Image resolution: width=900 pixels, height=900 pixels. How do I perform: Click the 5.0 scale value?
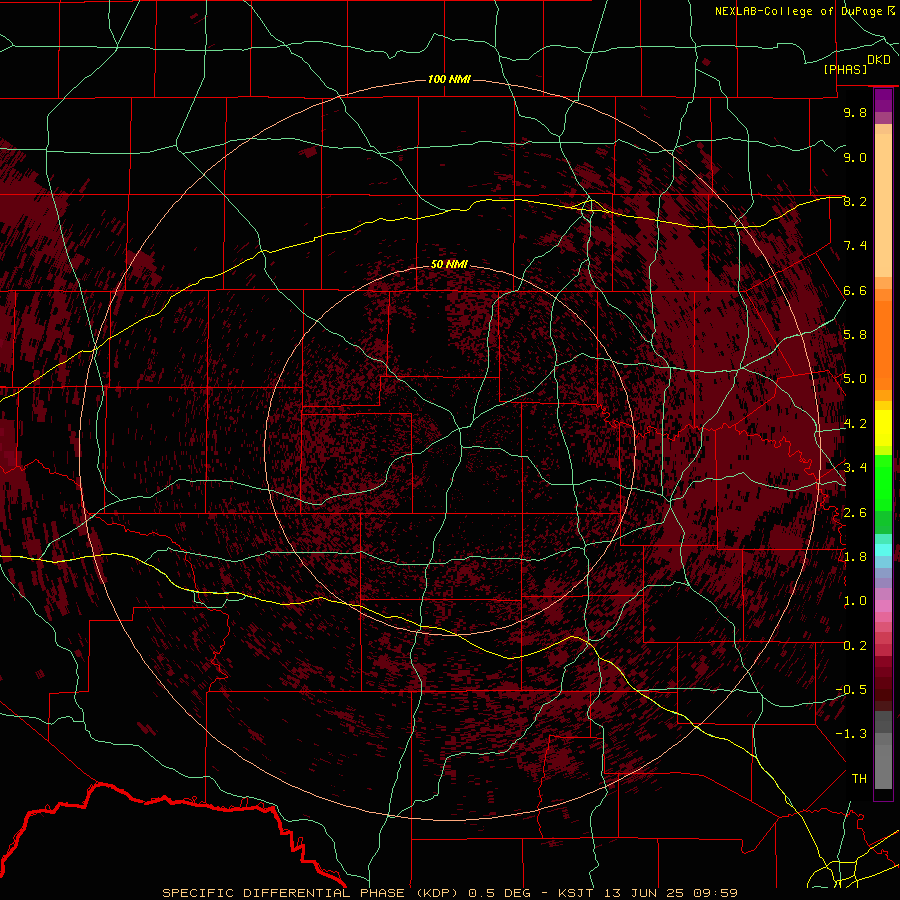855,379
